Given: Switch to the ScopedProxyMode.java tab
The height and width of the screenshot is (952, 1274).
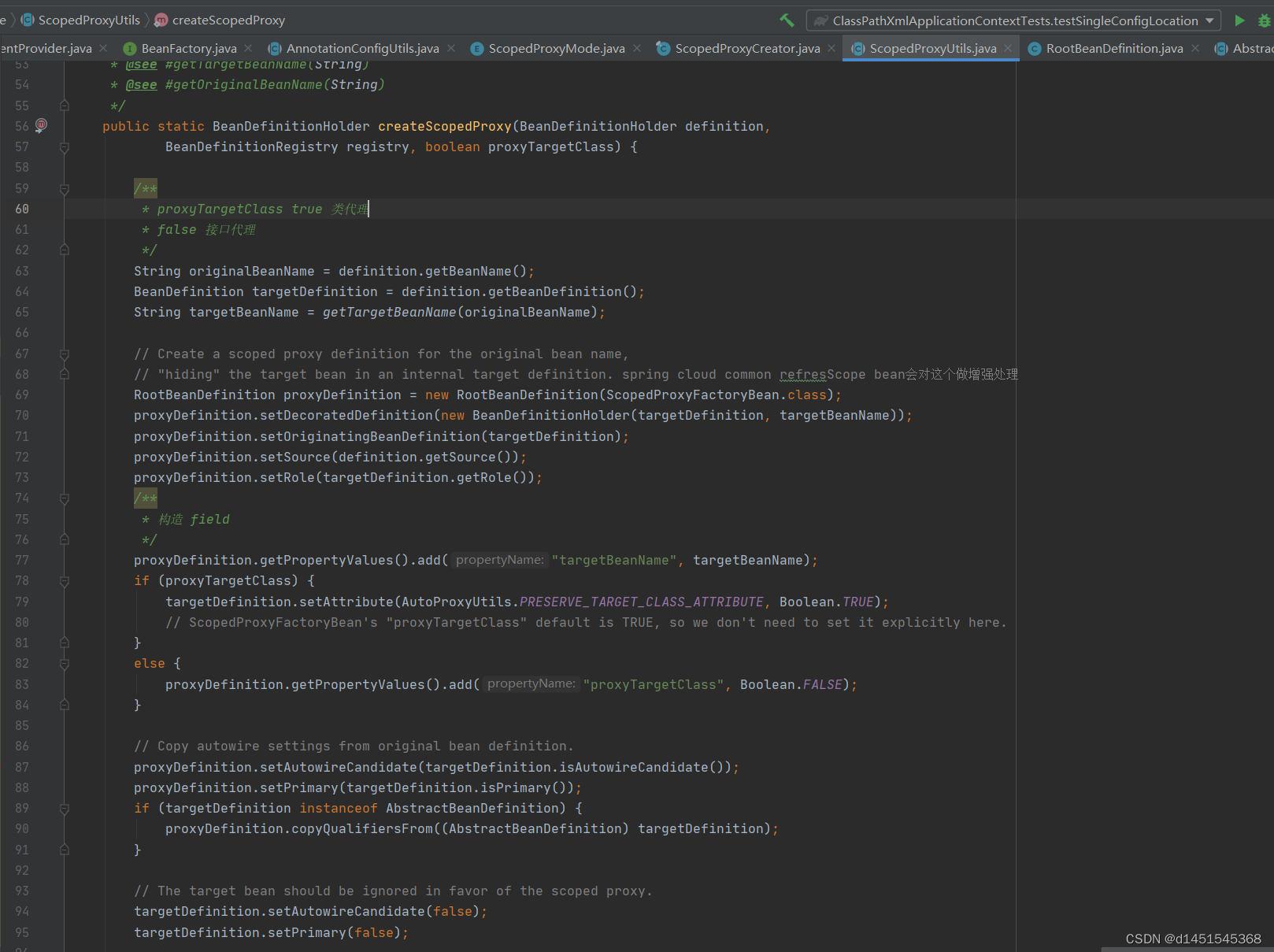Looking at the screenshot, I should [556, 49].
